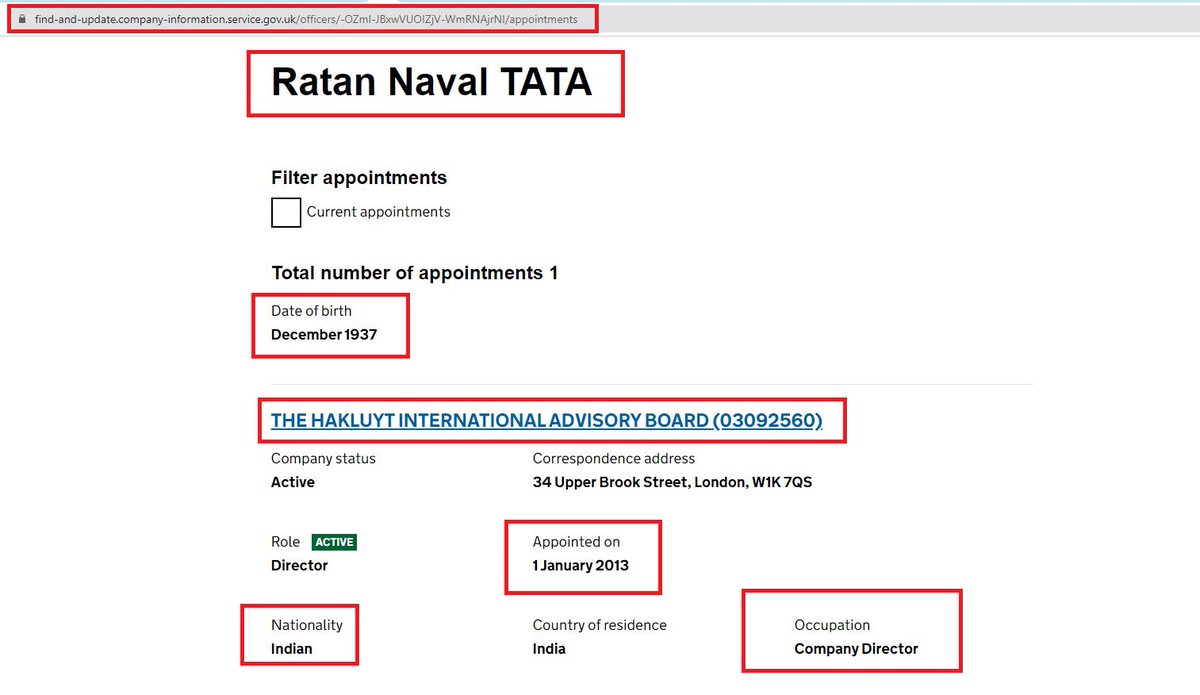Click the Date of birth label
Viewport: 1200px width, 695px height.
click(311, 311)
